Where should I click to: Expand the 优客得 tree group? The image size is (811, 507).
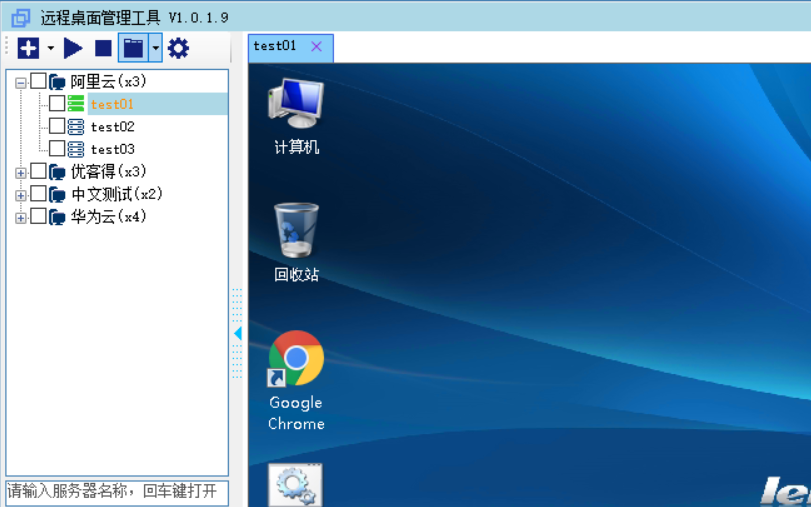21,172
